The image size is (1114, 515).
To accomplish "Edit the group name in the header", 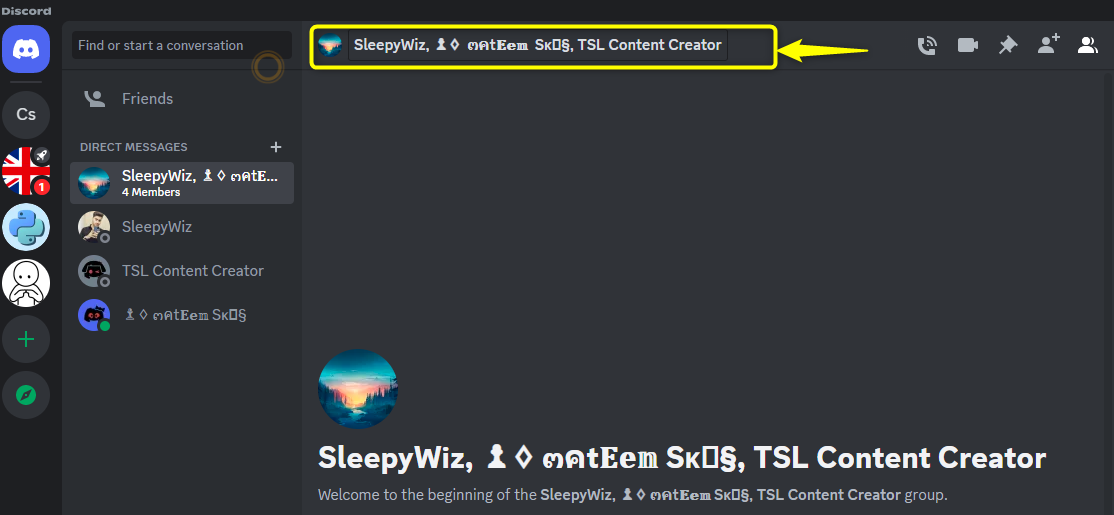I will (x=538, y=45).
